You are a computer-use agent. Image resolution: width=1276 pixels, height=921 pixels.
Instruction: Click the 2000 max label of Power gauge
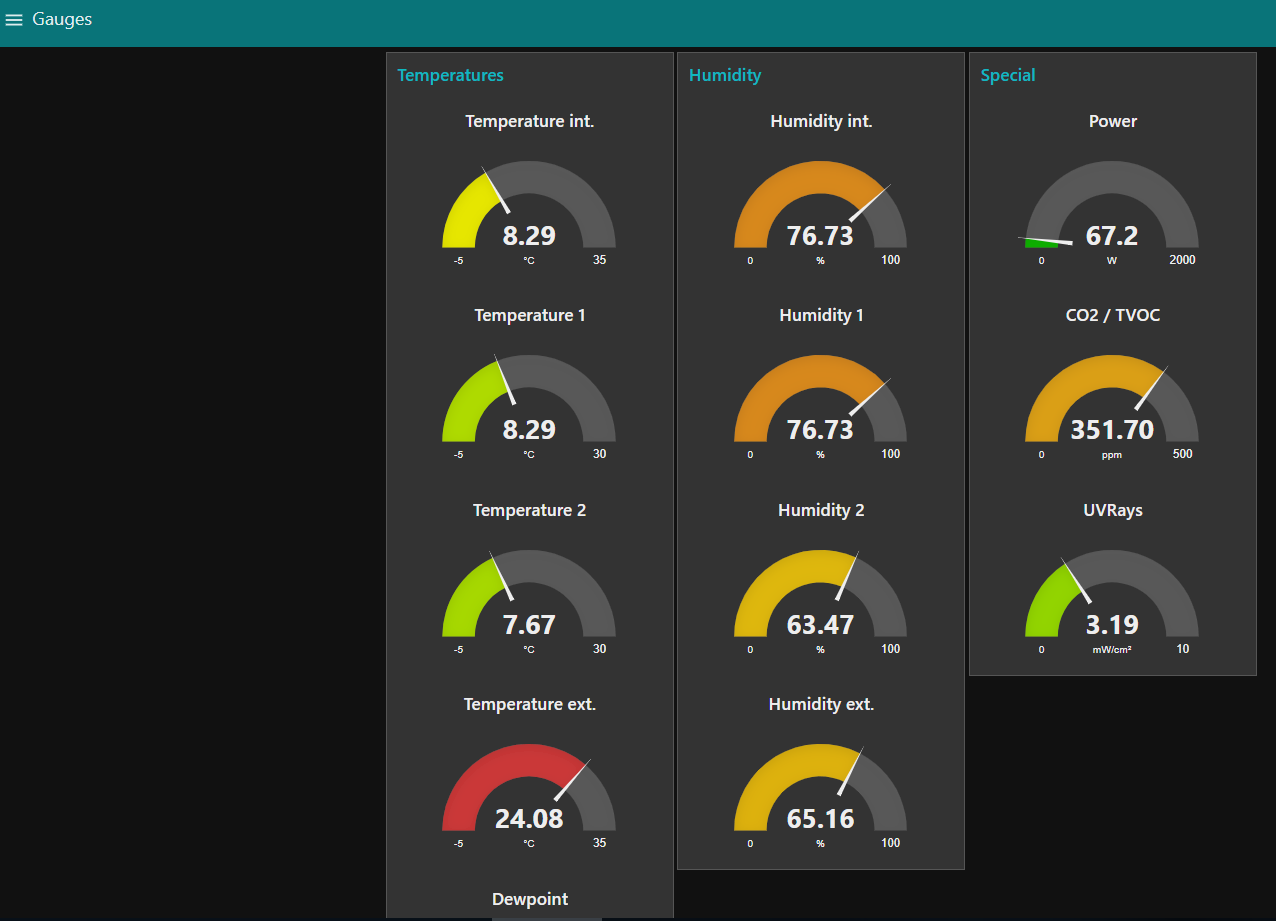(x=1183, y=260)
